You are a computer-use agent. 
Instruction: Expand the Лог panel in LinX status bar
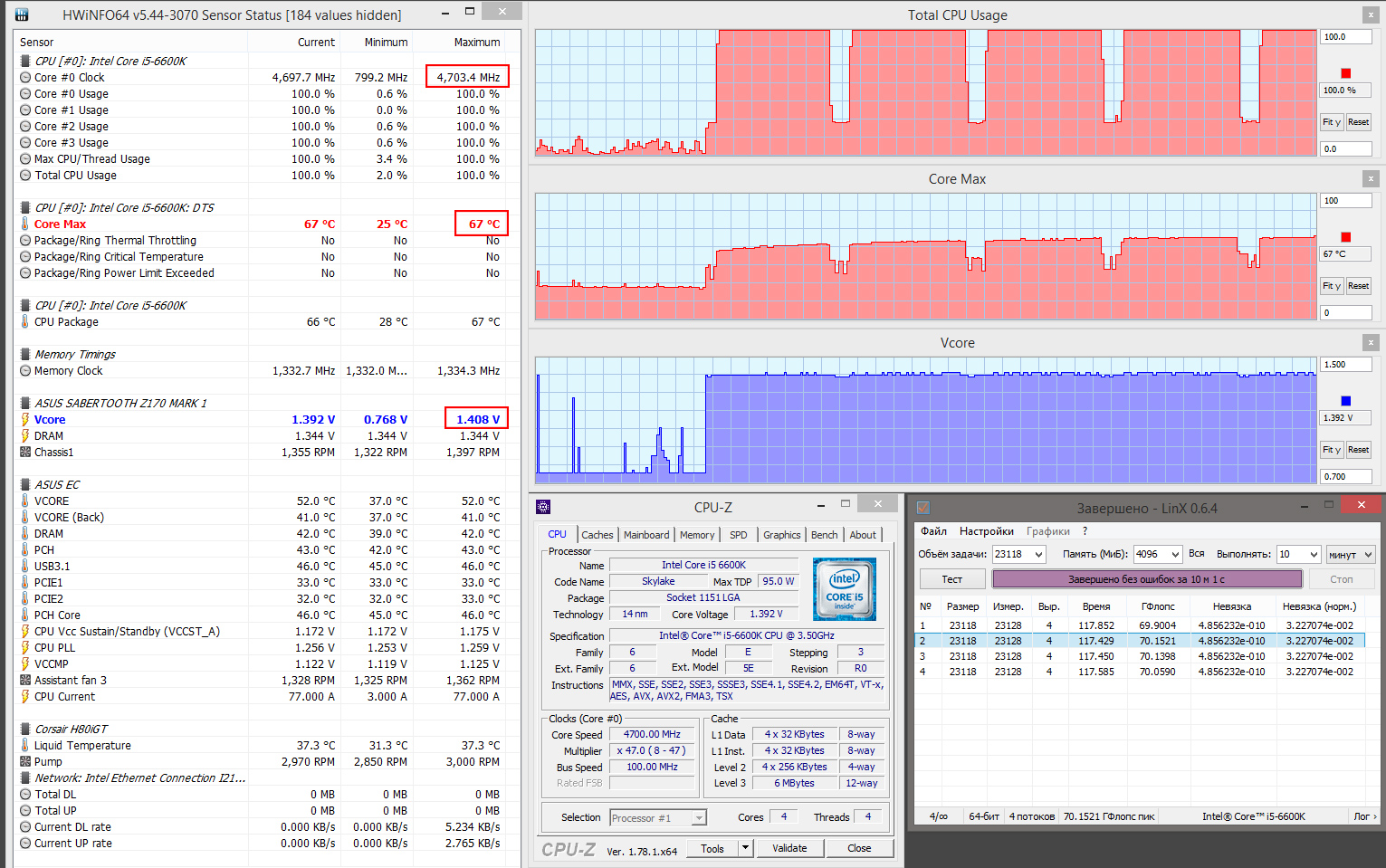pyautogui.click(x=1365, y=816)
